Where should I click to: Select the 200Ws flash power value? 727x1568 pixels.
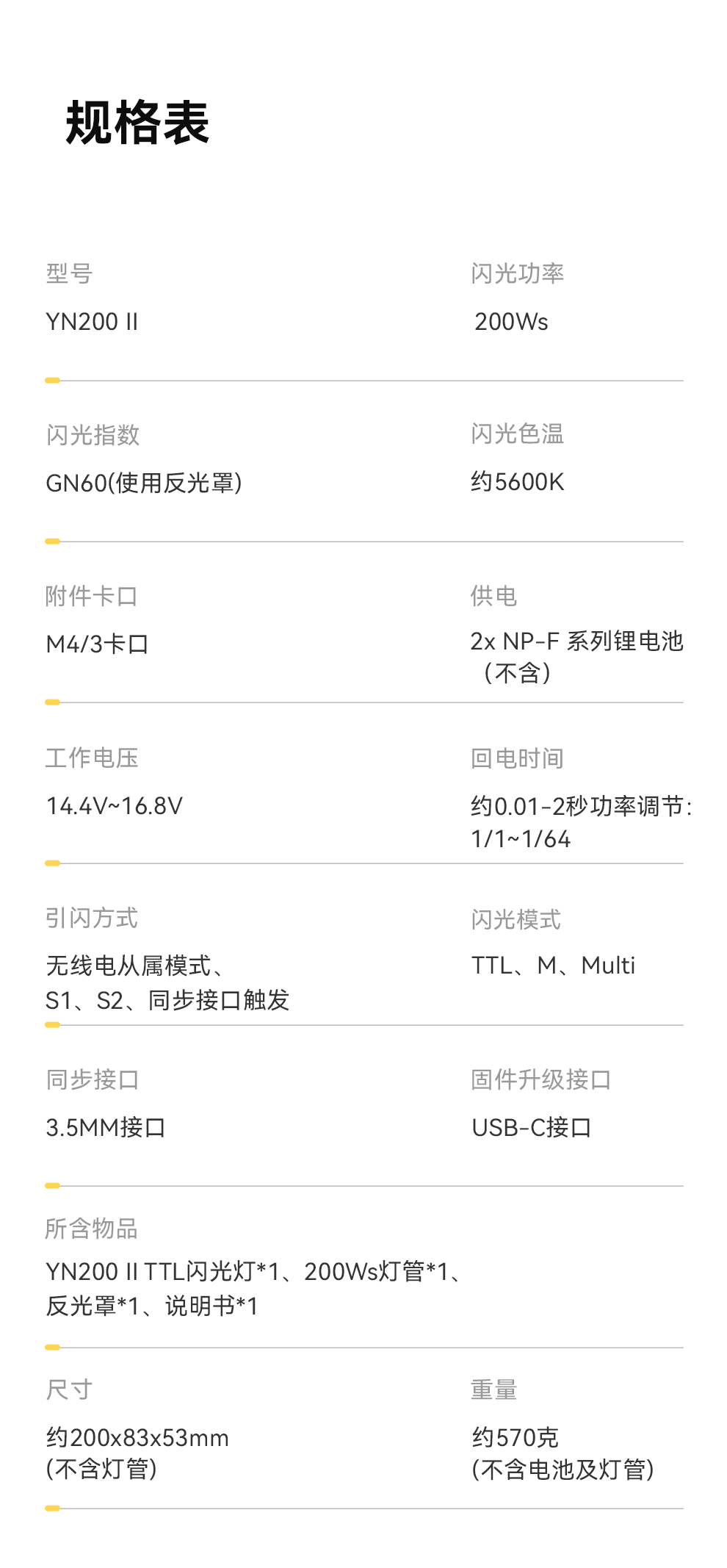click(511, 322)
